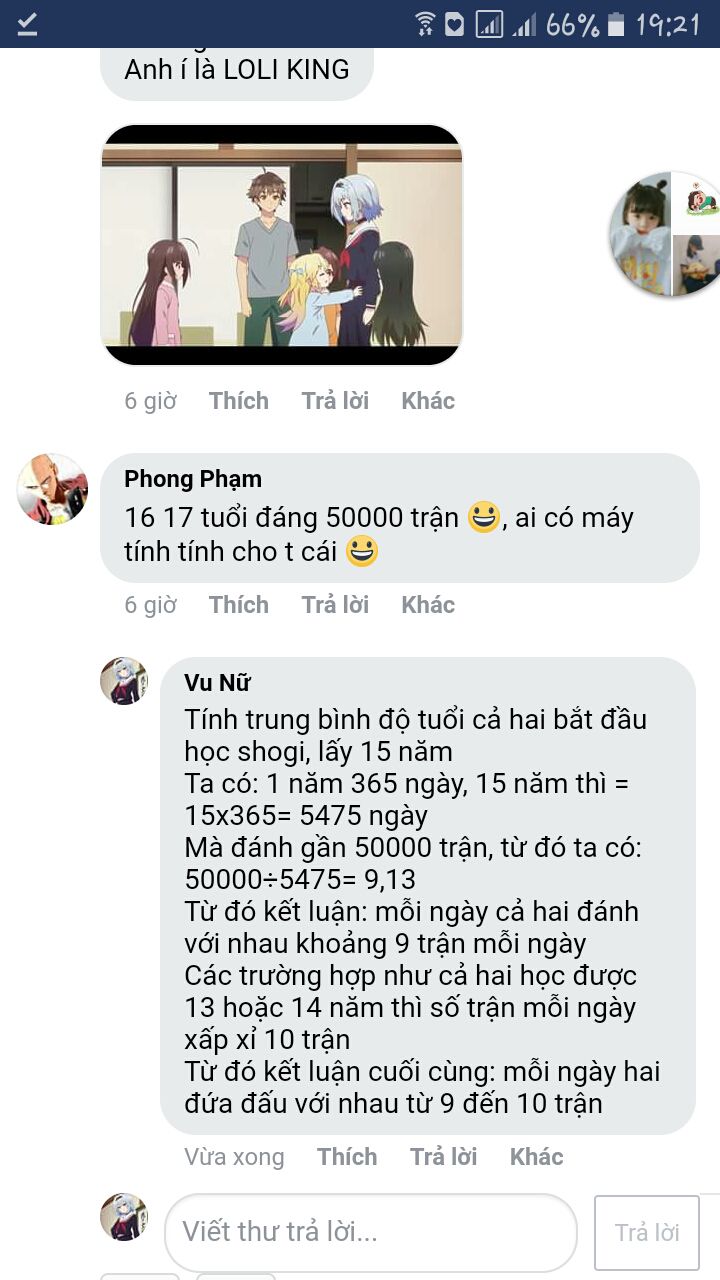Viewport: 720px width, 1280px height.
Task: Open the anime image attachment
Action: click(x=282, y=244)
